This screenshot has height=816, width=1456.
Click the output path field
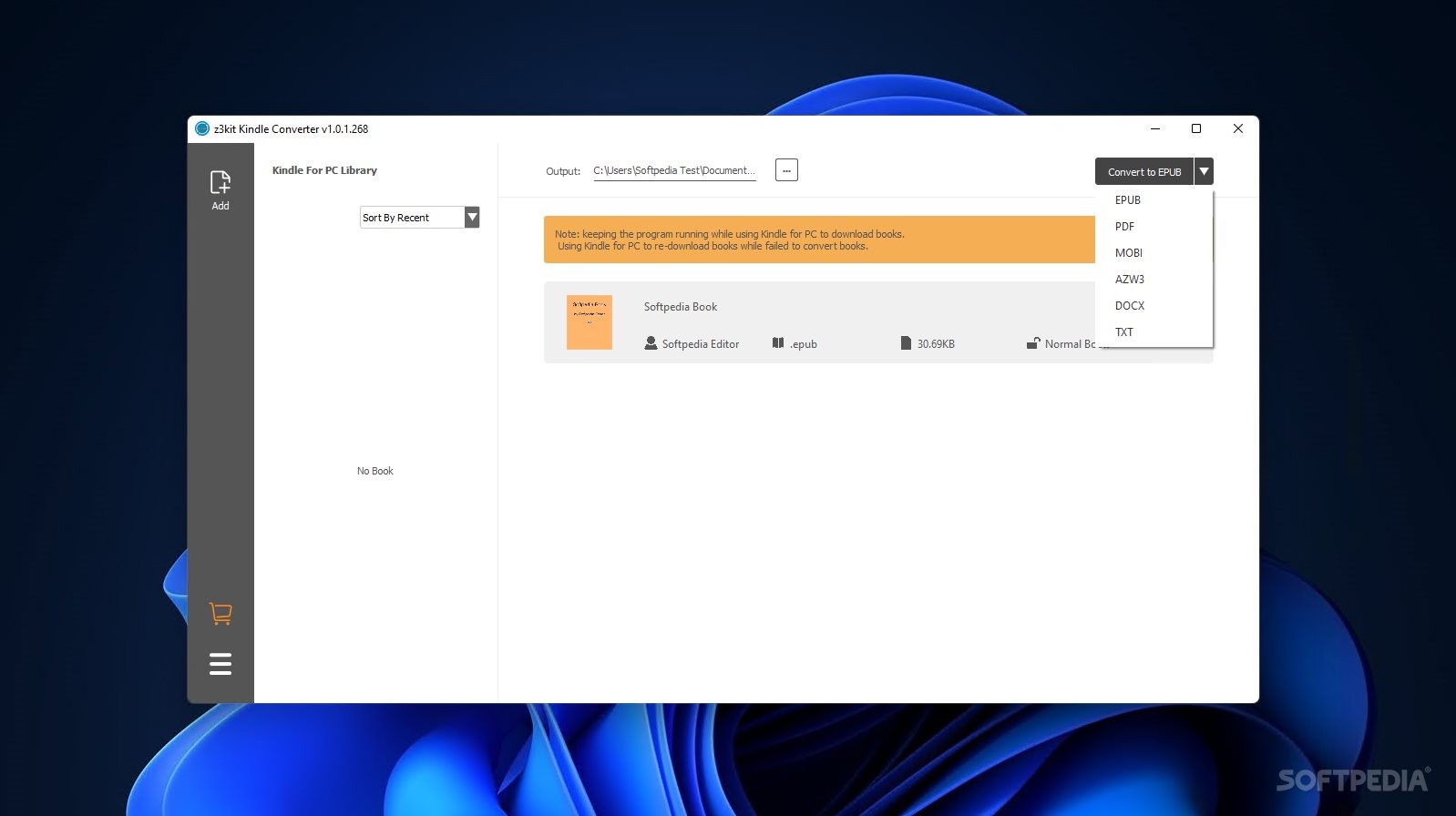(674, 170)
